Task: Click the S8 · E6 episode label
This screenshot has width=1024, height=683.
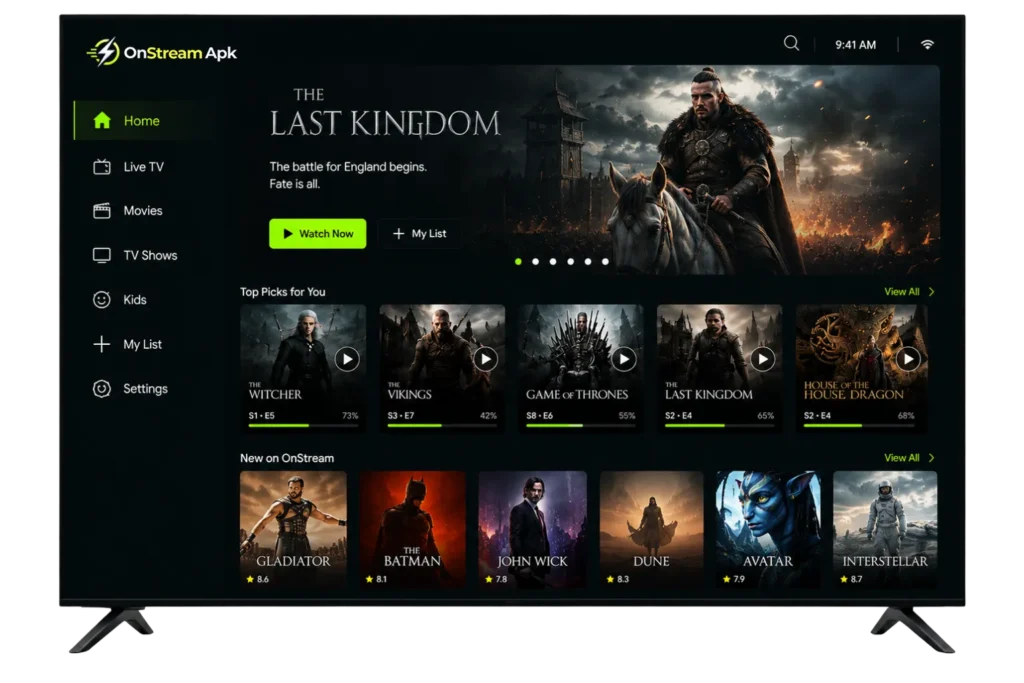Action: [539, 415]
